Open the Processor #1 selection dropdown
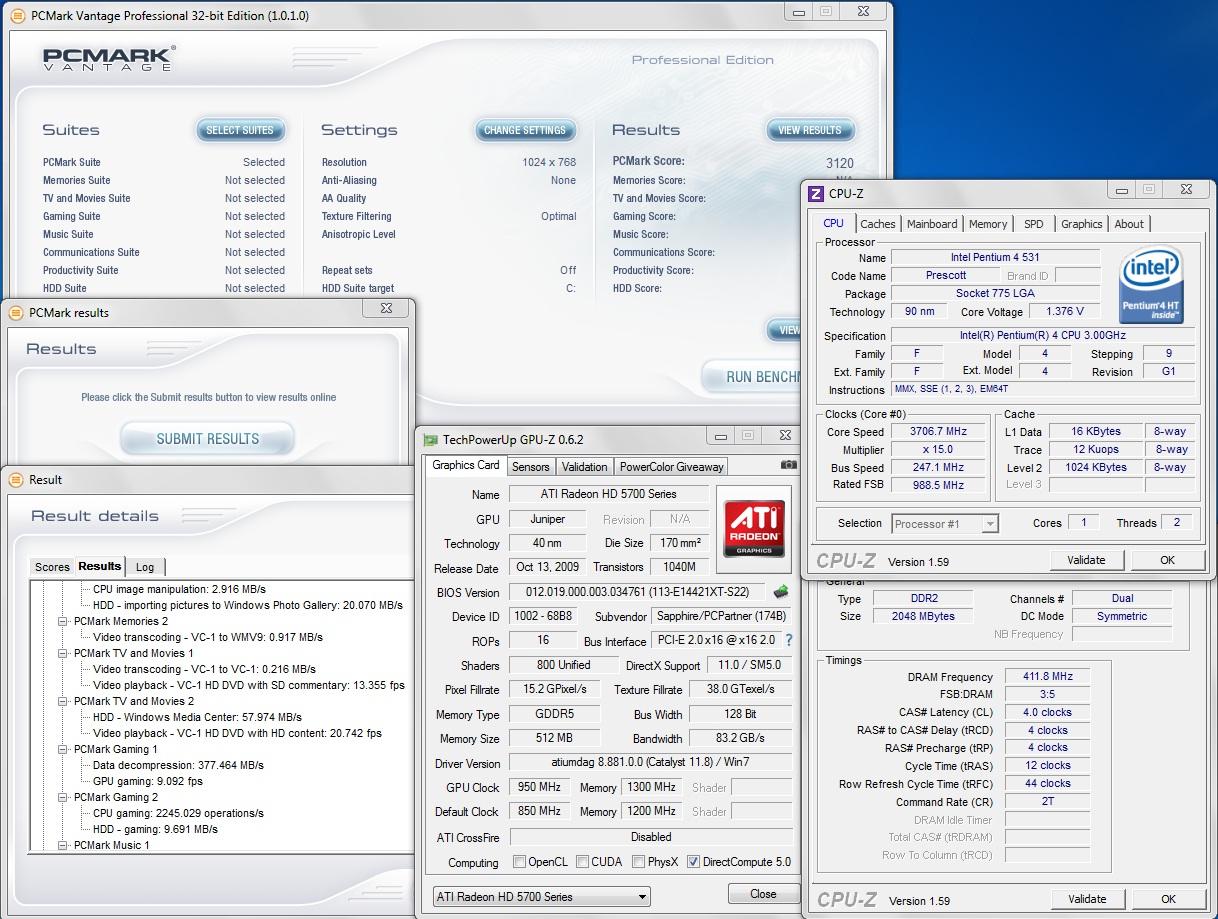1218x919 pixels. click(945, 524)
